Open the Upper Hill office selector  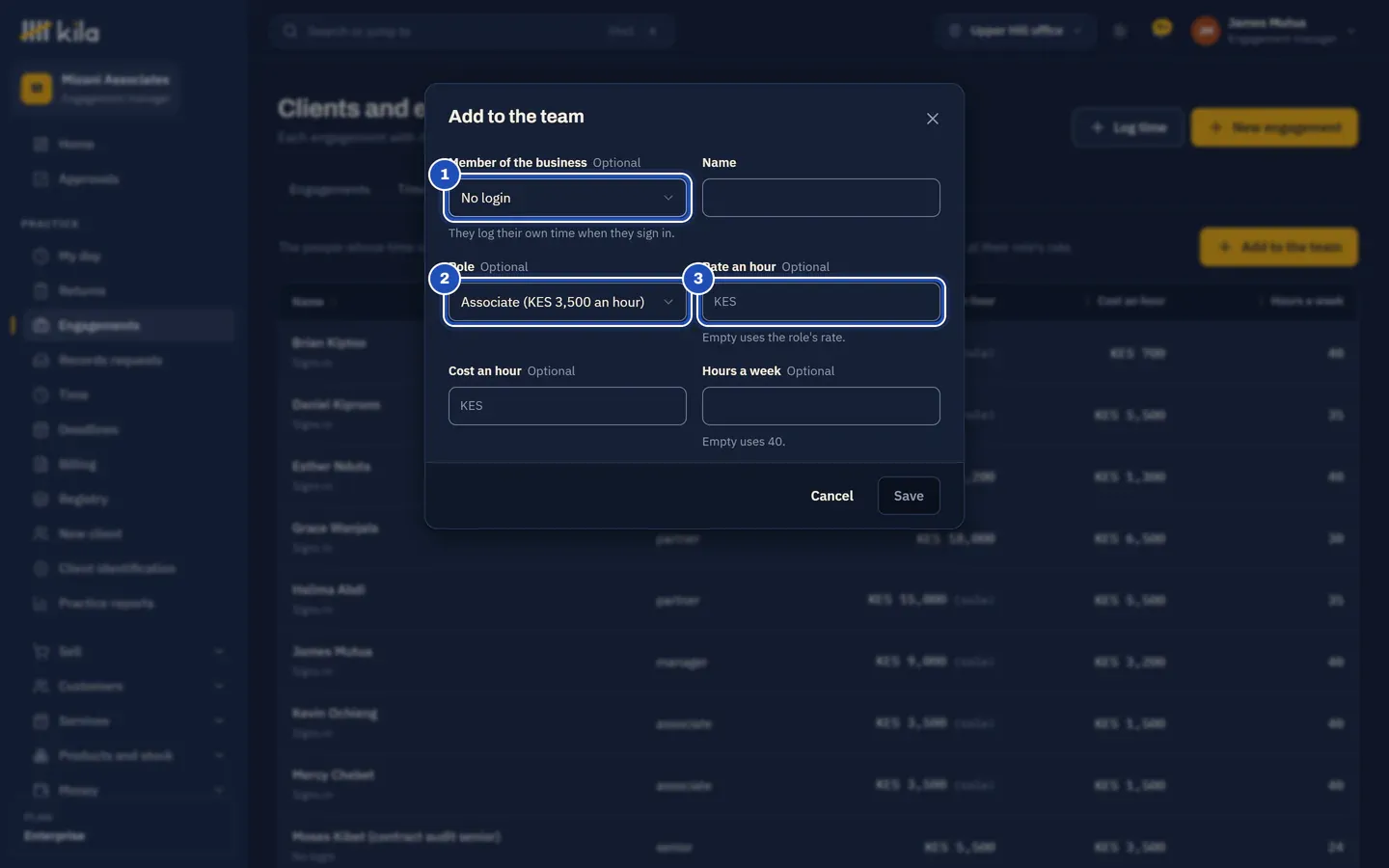pos(1015,31)
